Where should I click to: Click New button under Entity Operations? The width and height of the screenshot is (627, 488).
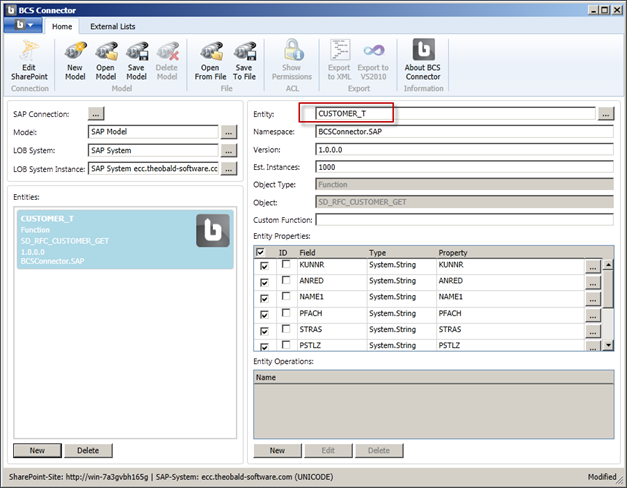[276, 451]
